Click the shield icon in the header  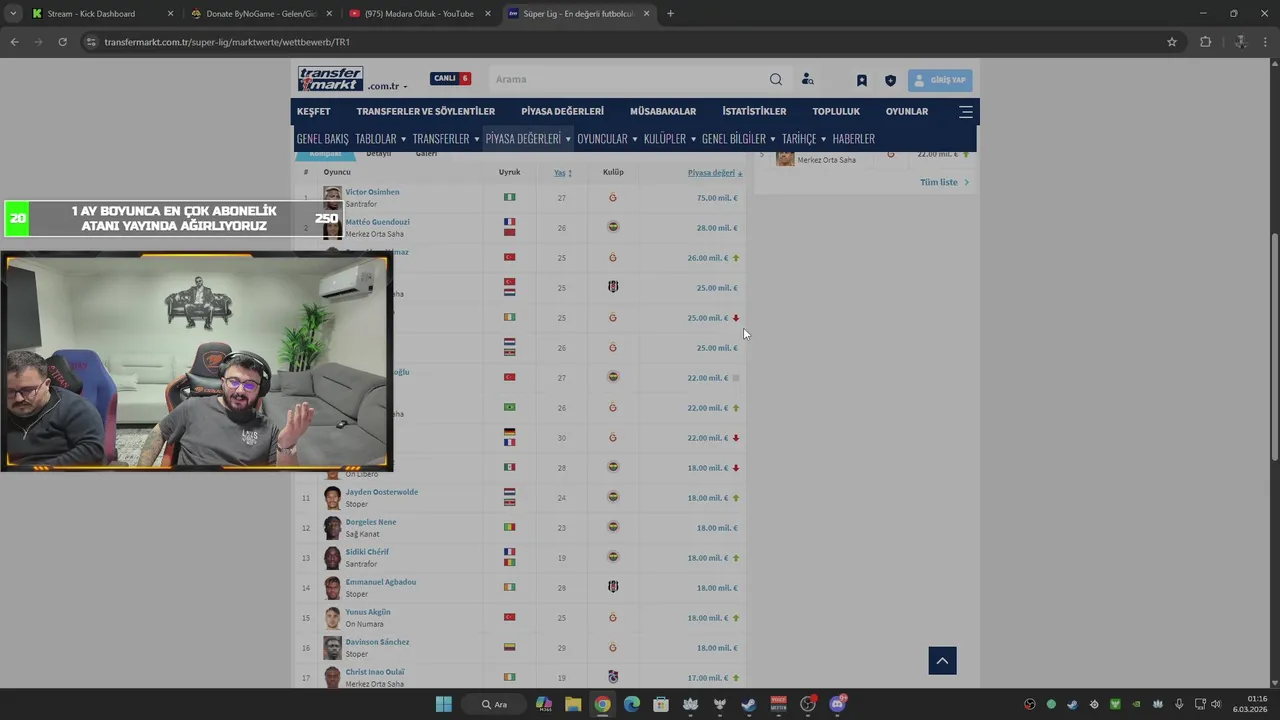coord(890,80)
